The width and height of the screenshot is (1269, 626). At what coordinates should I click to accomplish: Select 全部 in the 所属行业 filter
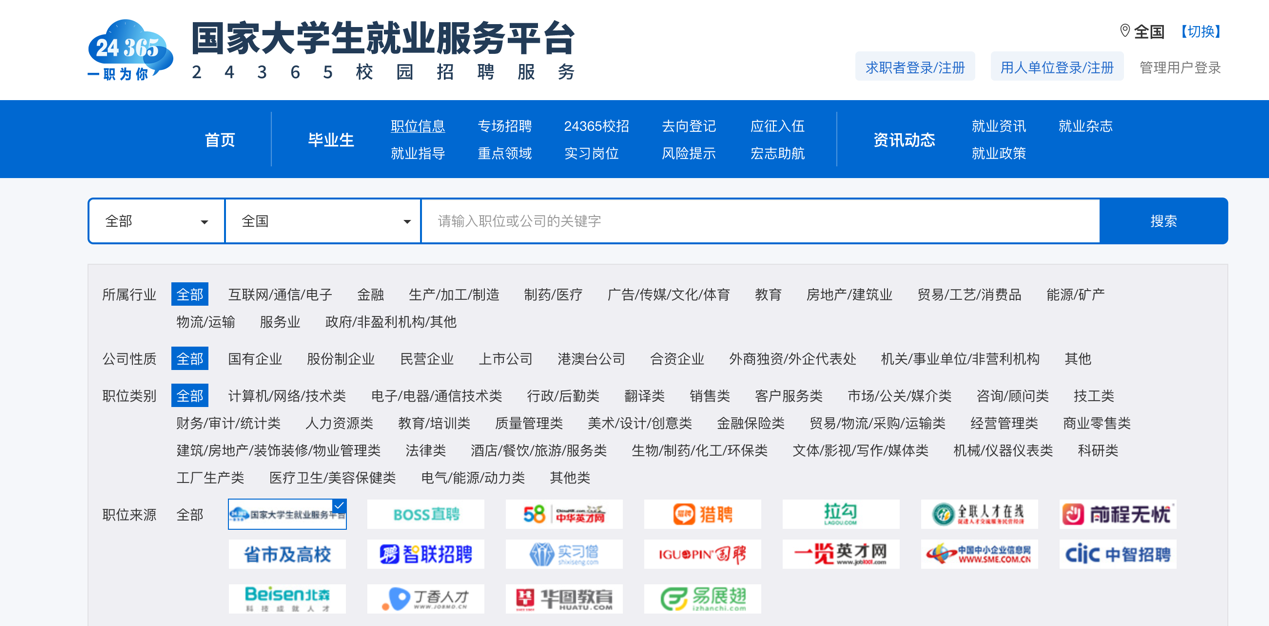189,294
